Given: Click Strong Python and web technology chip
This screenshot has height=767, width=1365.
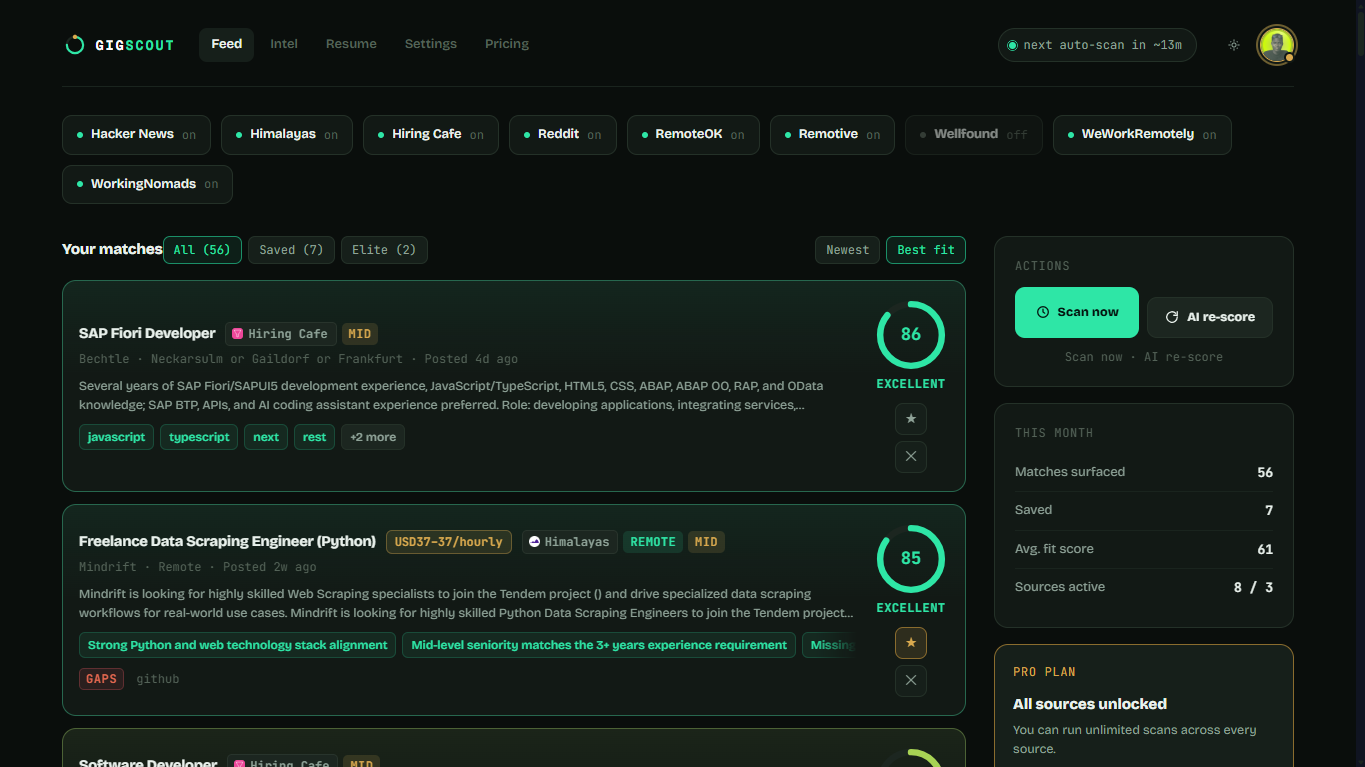Looking at the screenshot, I should pos(237,645).
